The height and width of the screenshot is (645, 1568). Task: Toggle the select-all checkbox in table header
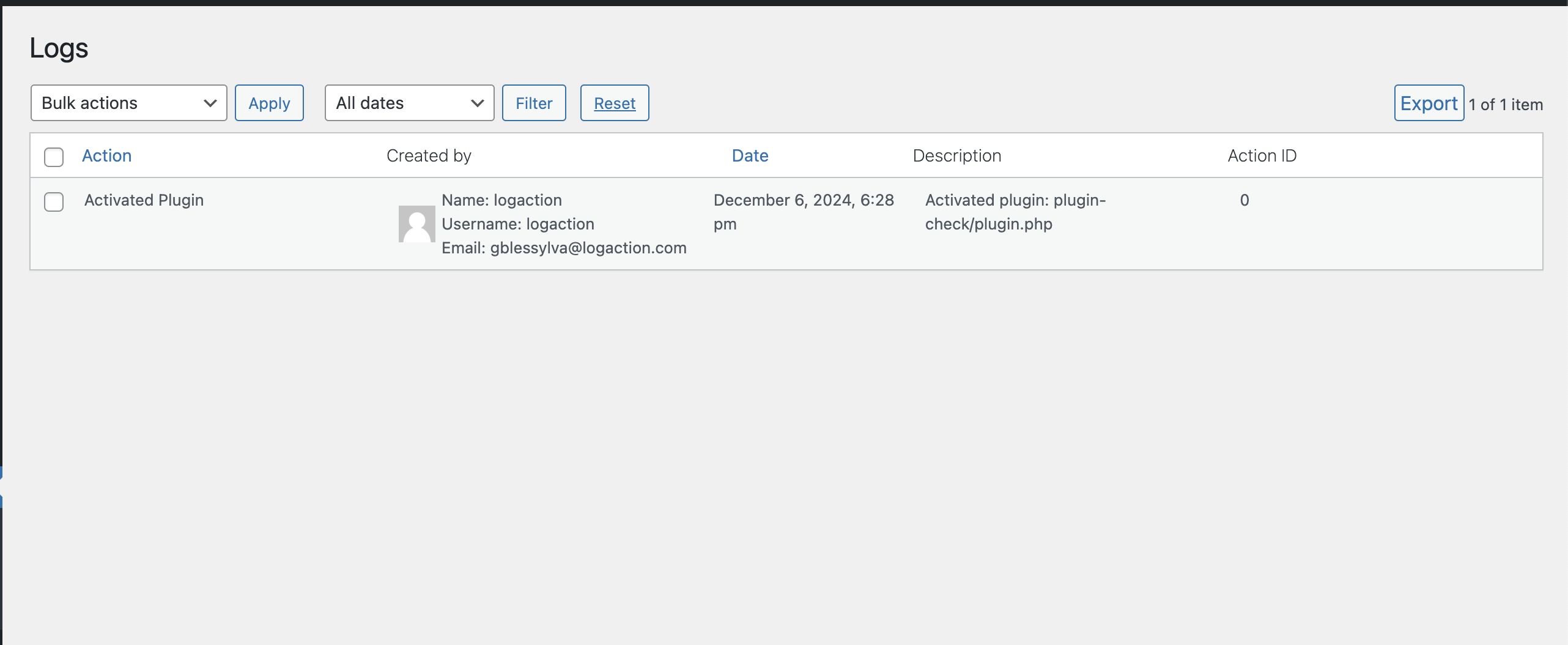[x=54, y=157]
